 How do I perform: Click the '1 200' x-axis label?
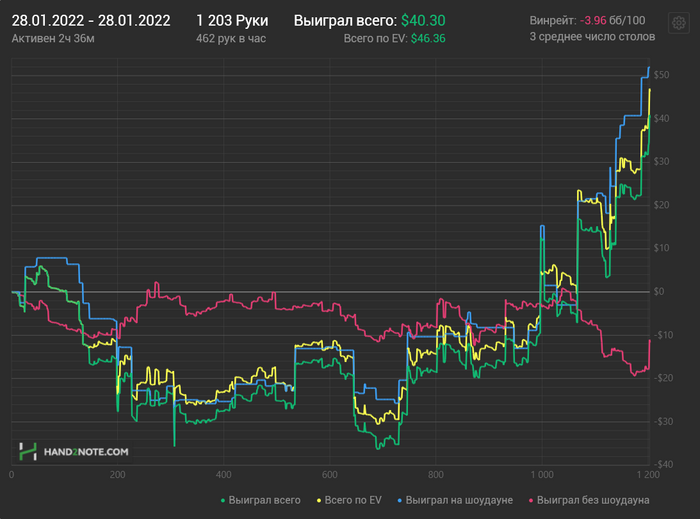tap(648, 475)
